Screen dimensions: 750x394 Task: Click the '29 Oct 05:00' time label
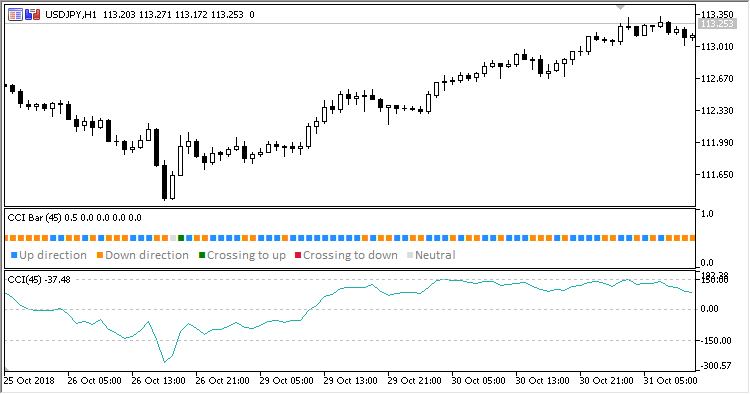(x=287, y=381)
